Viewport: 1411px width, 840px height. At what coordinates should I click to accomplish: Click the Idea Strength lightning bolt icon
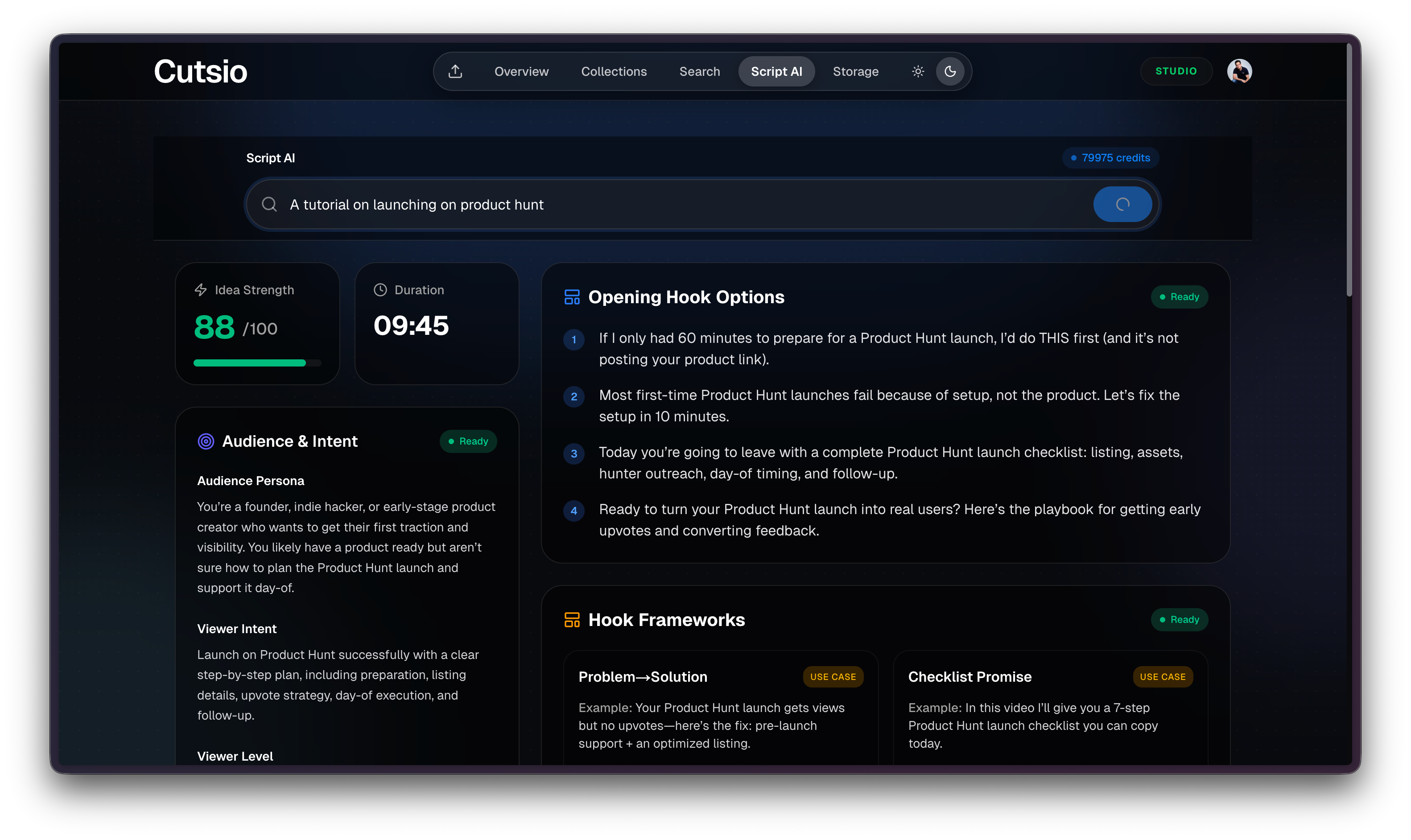point(201,290)
